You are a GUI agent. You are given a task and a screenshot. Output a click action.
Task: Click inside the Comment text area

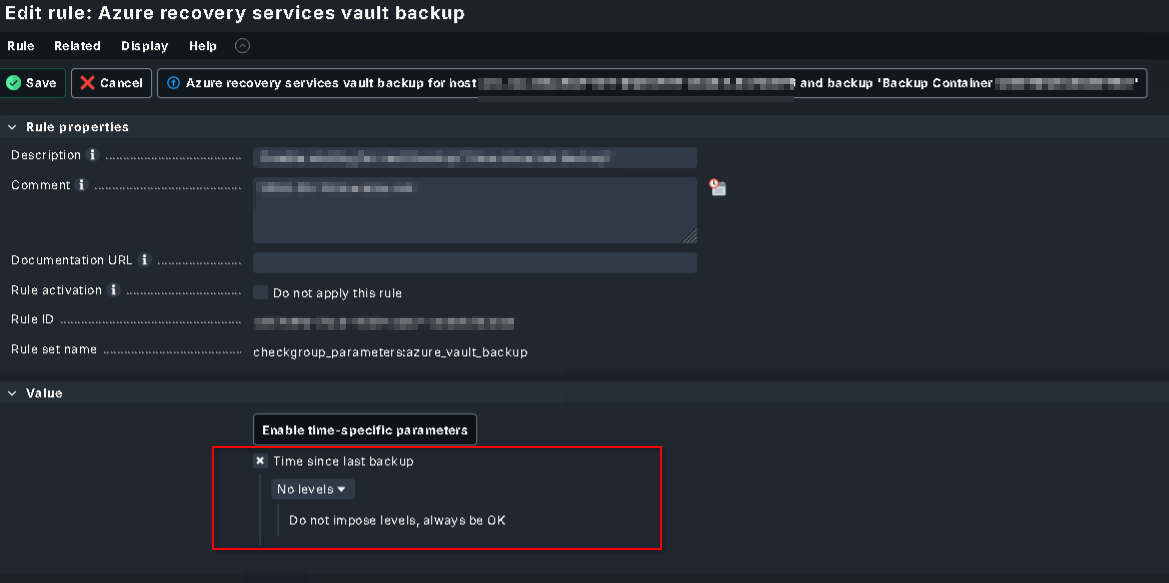pyautogui.click(x=475, y=209)
